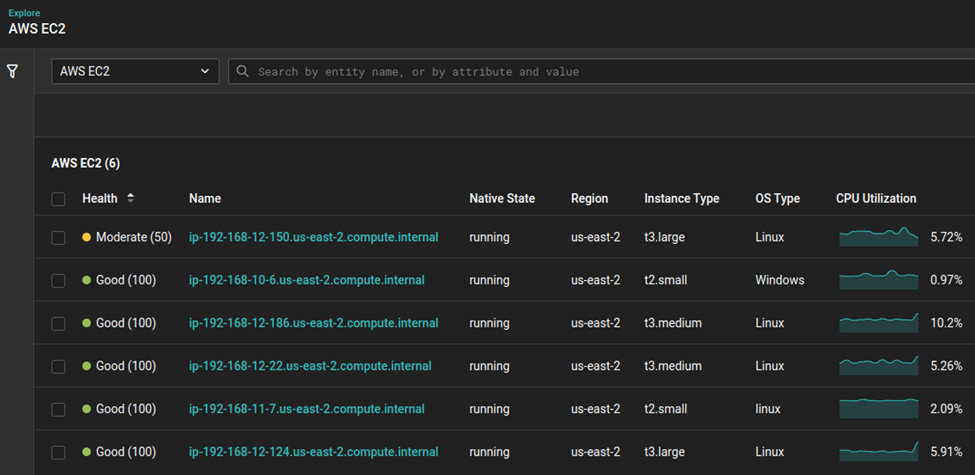The image size is (975, 475).
Task: Click the 5.72% CPU value
Action: click(x=946, y=237)
